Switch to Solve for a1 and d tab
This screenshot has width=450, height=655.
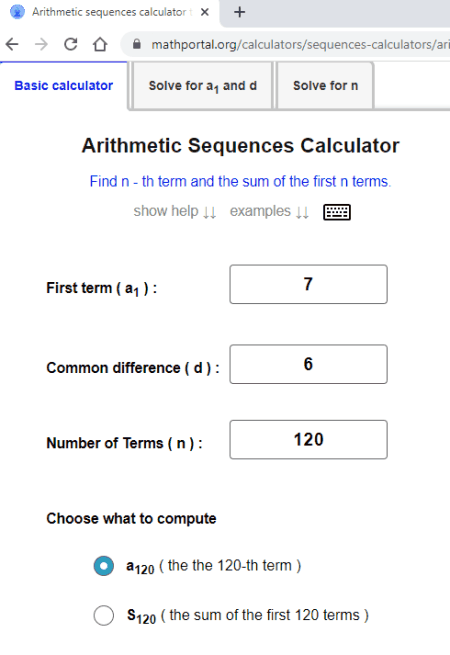click(203, 86)
